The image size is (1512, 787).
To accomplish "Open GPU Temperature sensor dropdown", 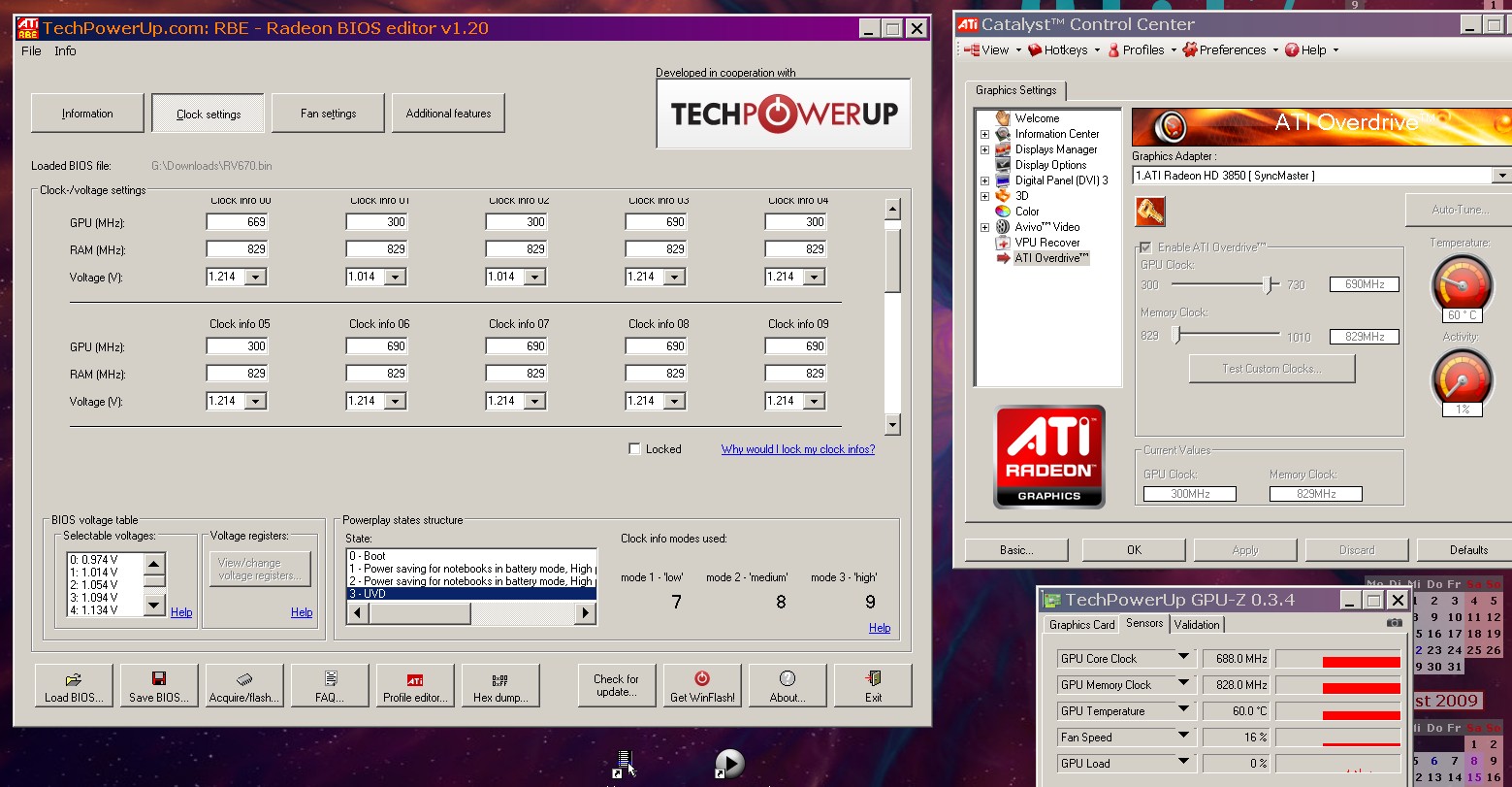I will [1183, 710].
